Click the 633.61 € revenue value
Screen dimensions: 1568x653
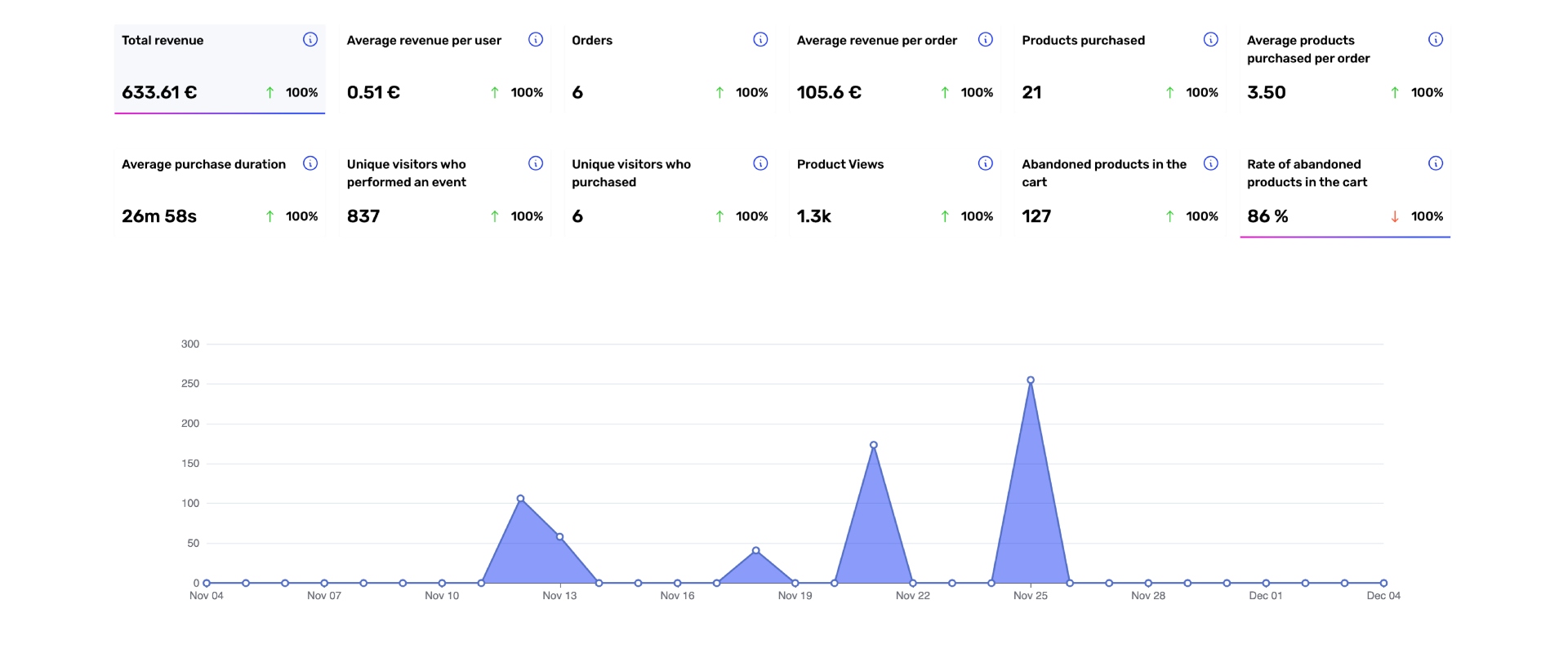coord(159,92)
